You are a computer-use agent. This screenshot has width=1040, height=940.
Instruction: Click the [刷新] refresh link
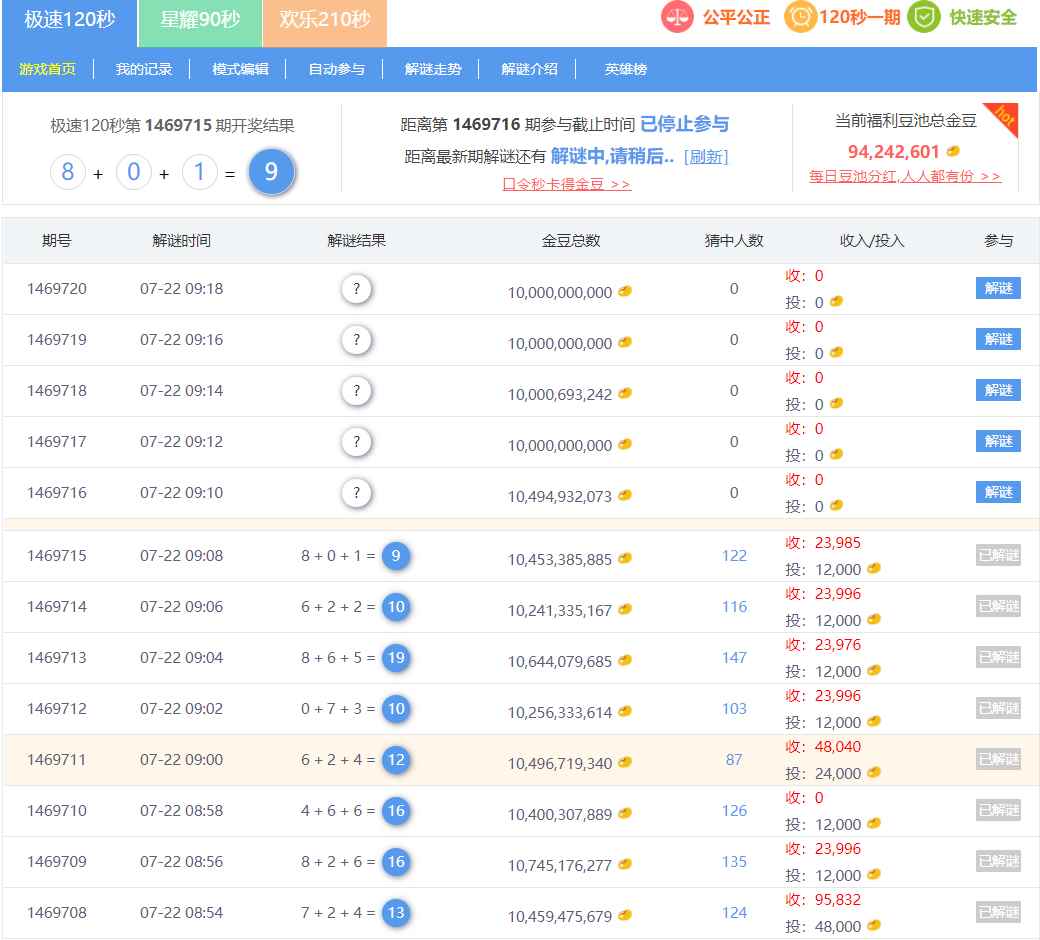[x=706, y=157]
